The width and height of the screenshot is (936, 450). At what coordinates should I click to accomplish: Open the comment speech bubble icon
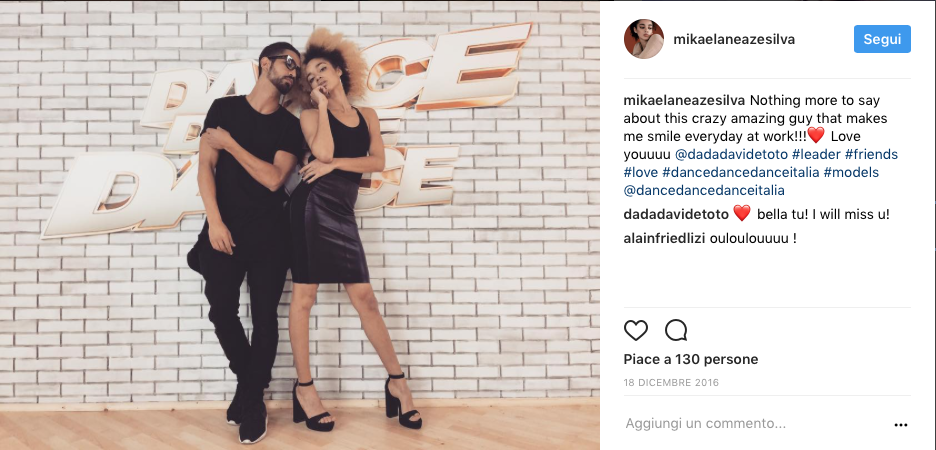coord(676,330)
